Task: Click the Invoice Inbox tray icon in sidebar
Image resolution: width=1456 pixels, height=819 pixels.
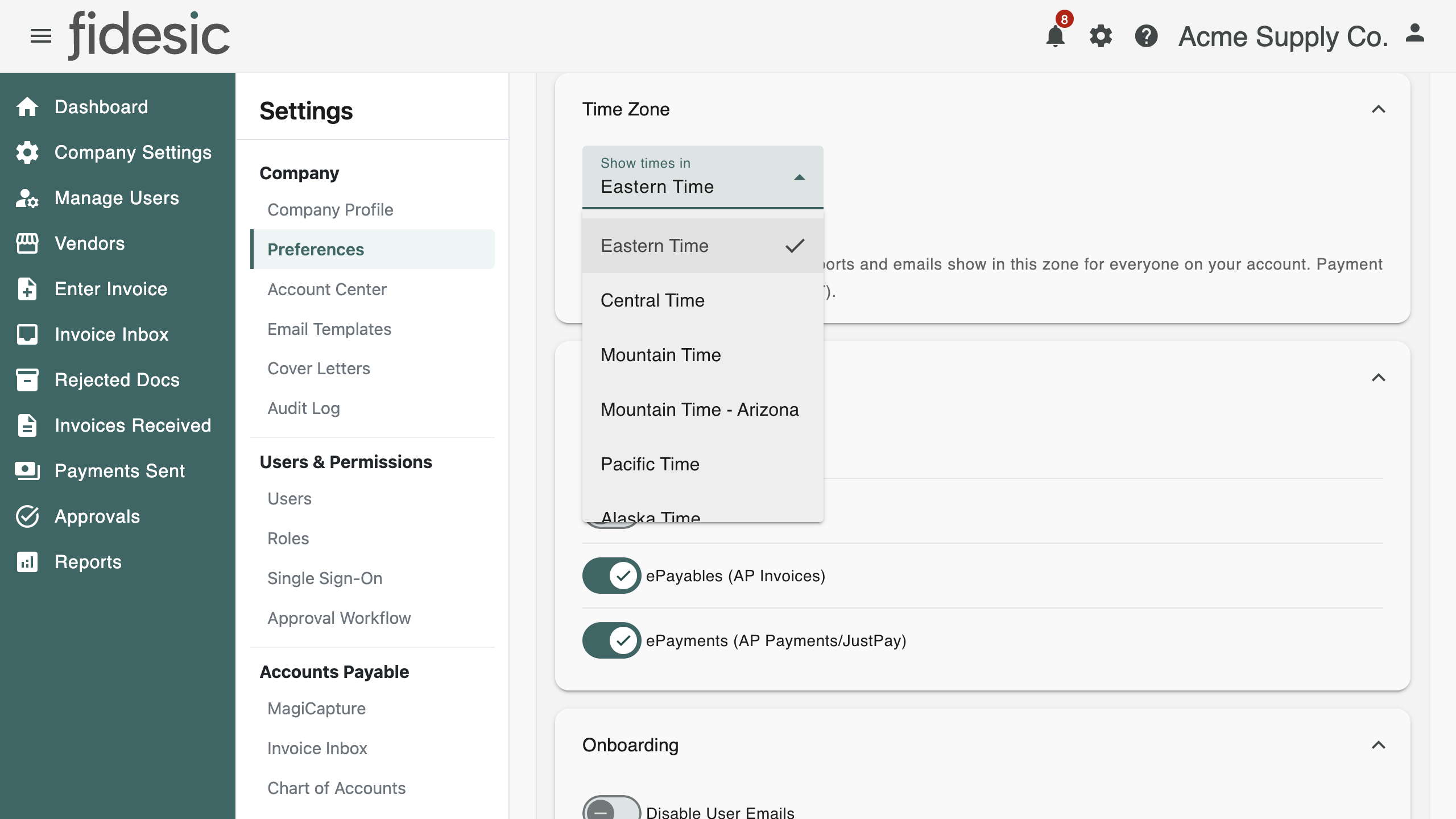Action: tap(27, 334)
